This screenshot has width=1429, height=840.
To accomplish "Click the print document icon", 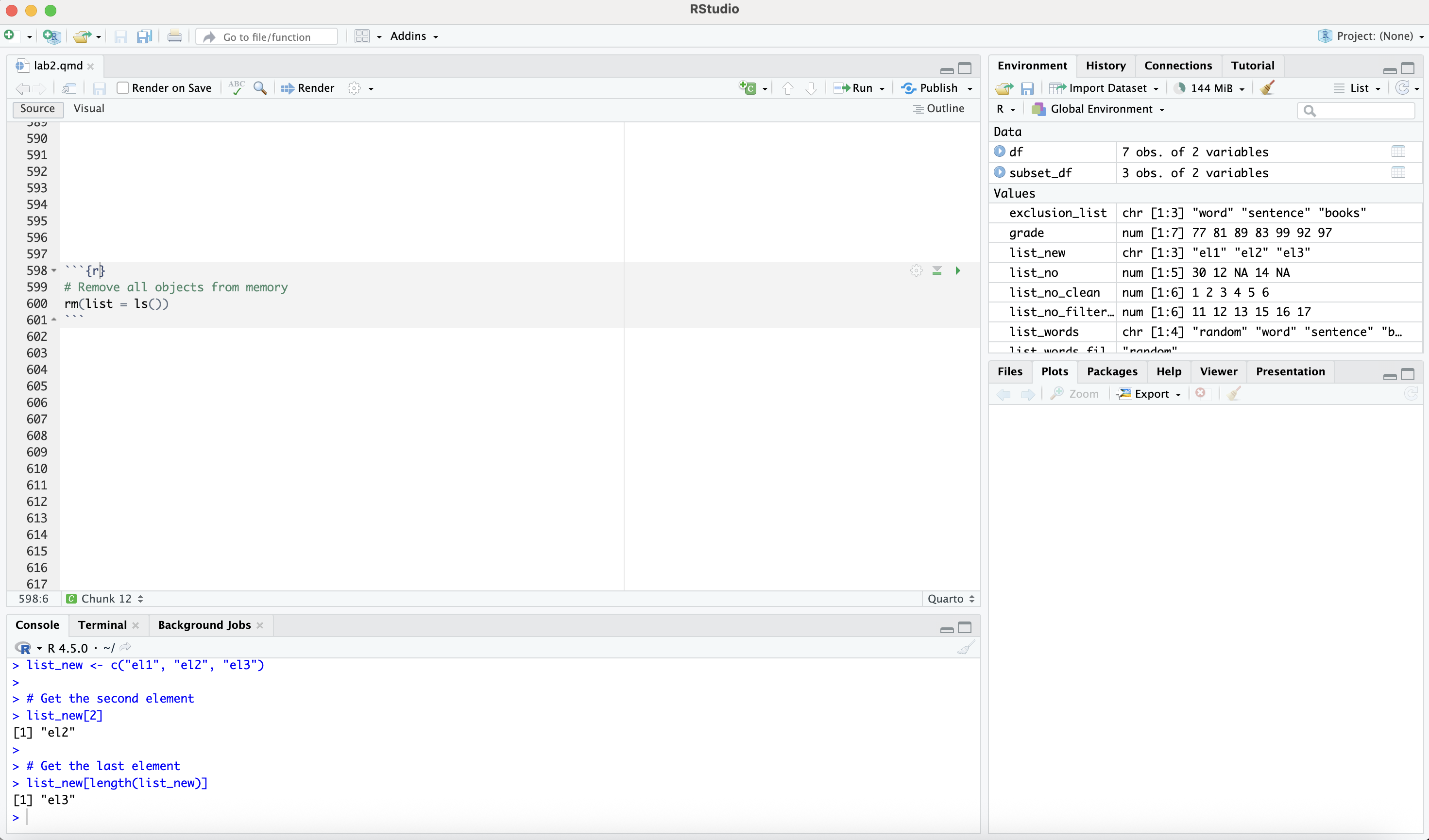I will click(x=175, y=37).
